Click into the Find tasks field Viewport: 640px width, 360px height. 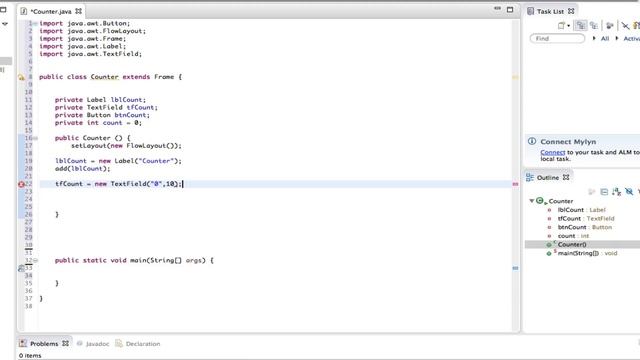(557, 38)
